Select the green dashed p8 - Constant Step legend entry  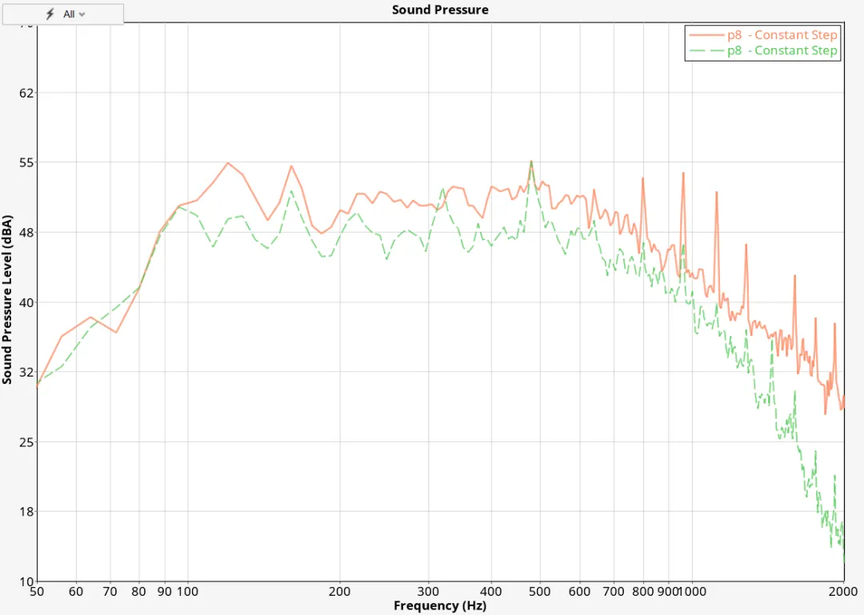point(763,50)
